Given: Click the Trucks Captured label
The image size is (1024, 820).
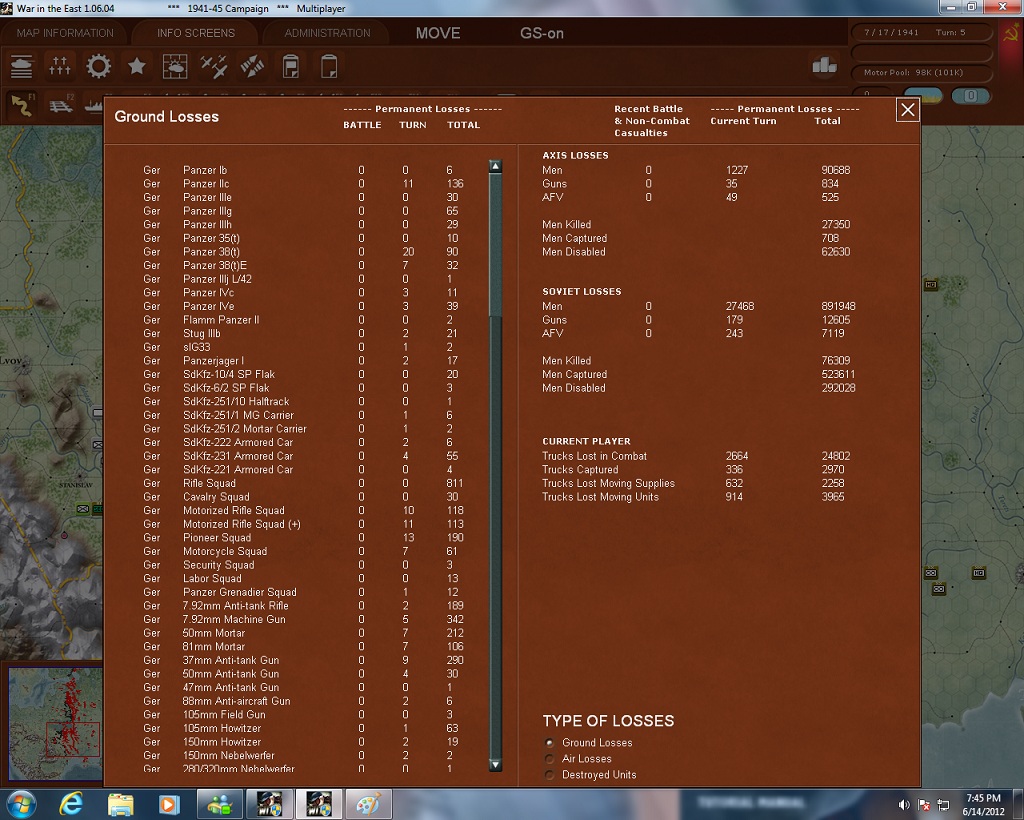Looking at the screenshot, I should [x=580, y=470].
